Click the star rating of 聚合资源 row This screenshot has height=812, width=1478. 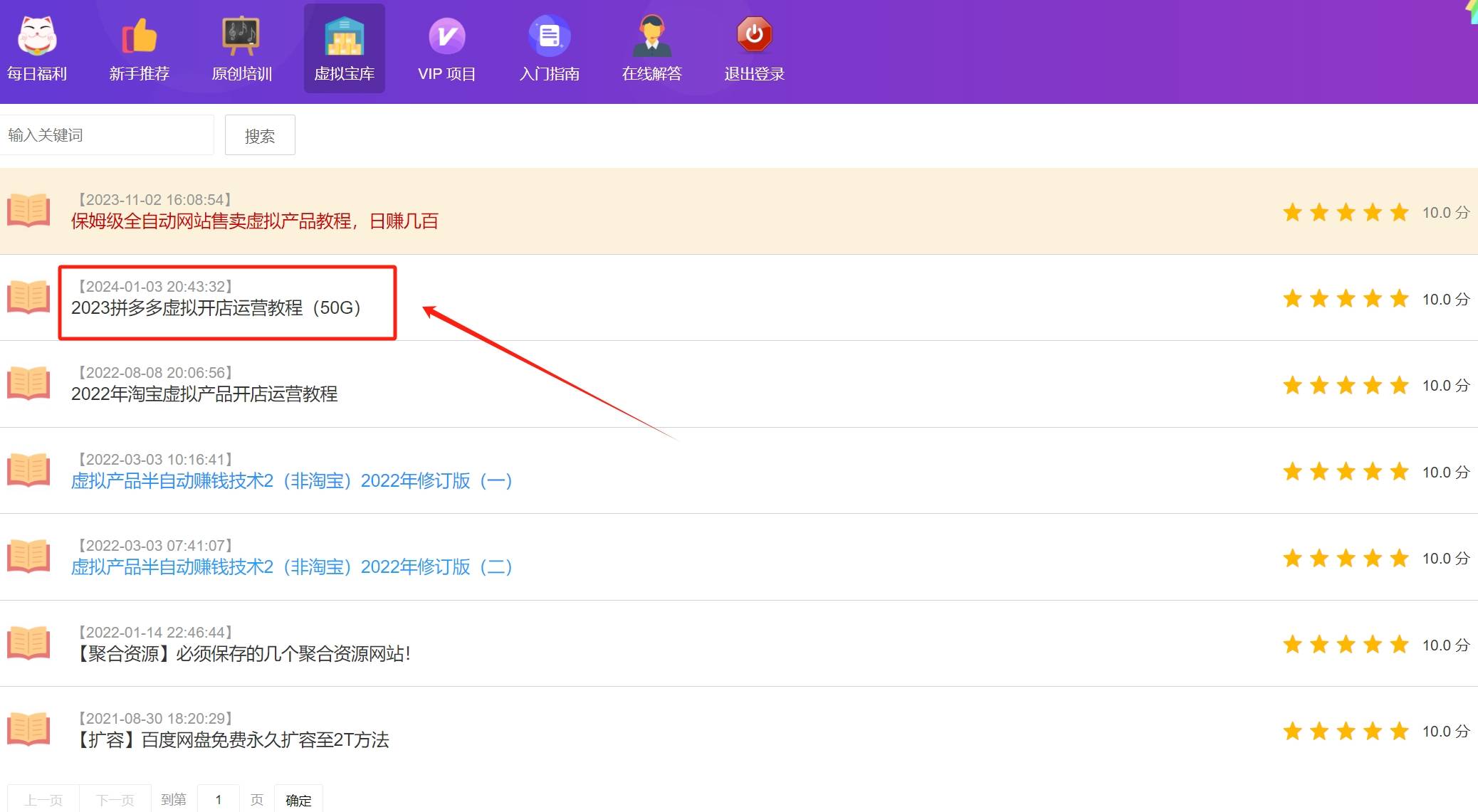[1346, 645]
